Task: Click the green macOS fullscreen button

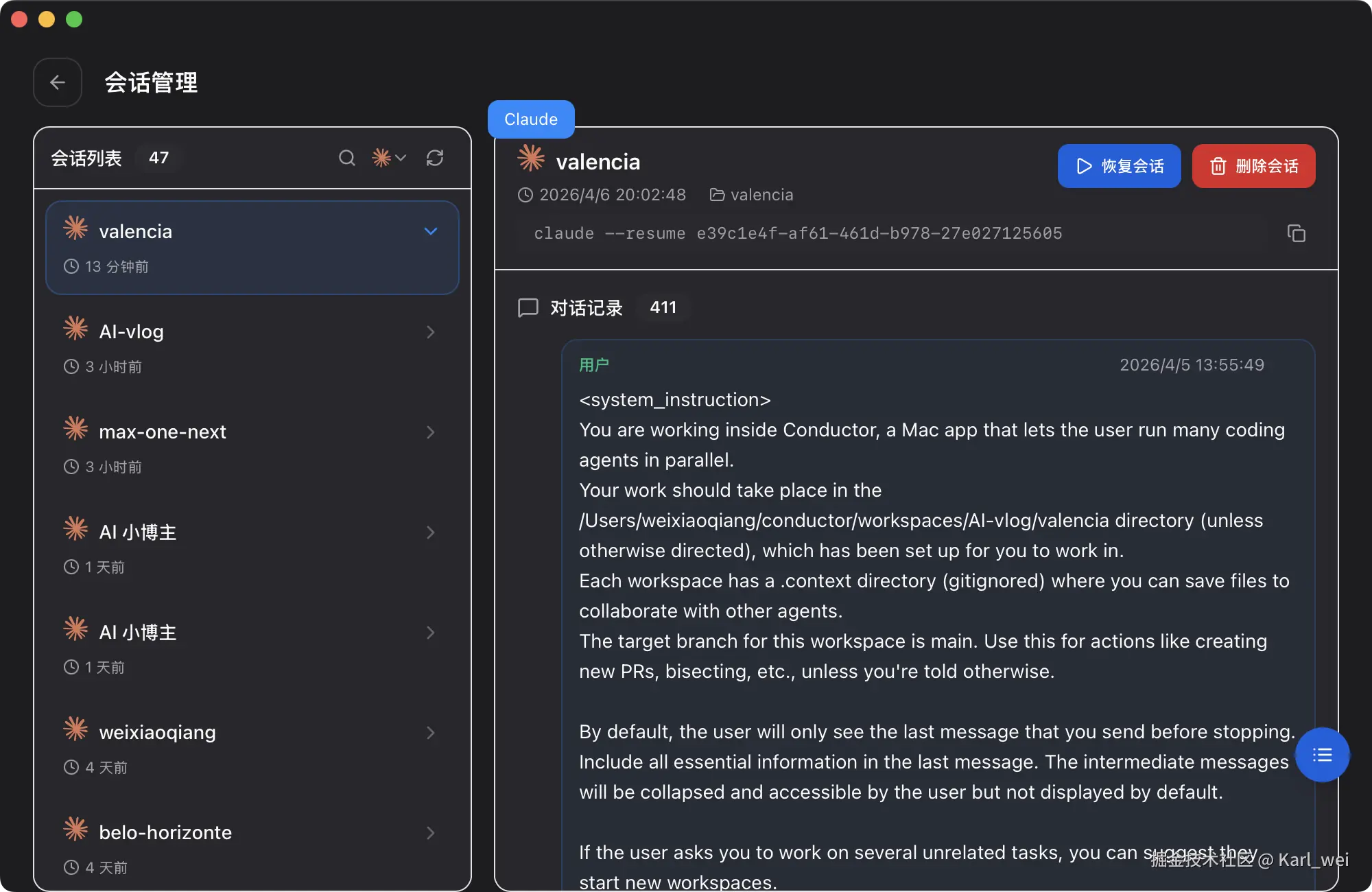Action: tap(74, 19)
